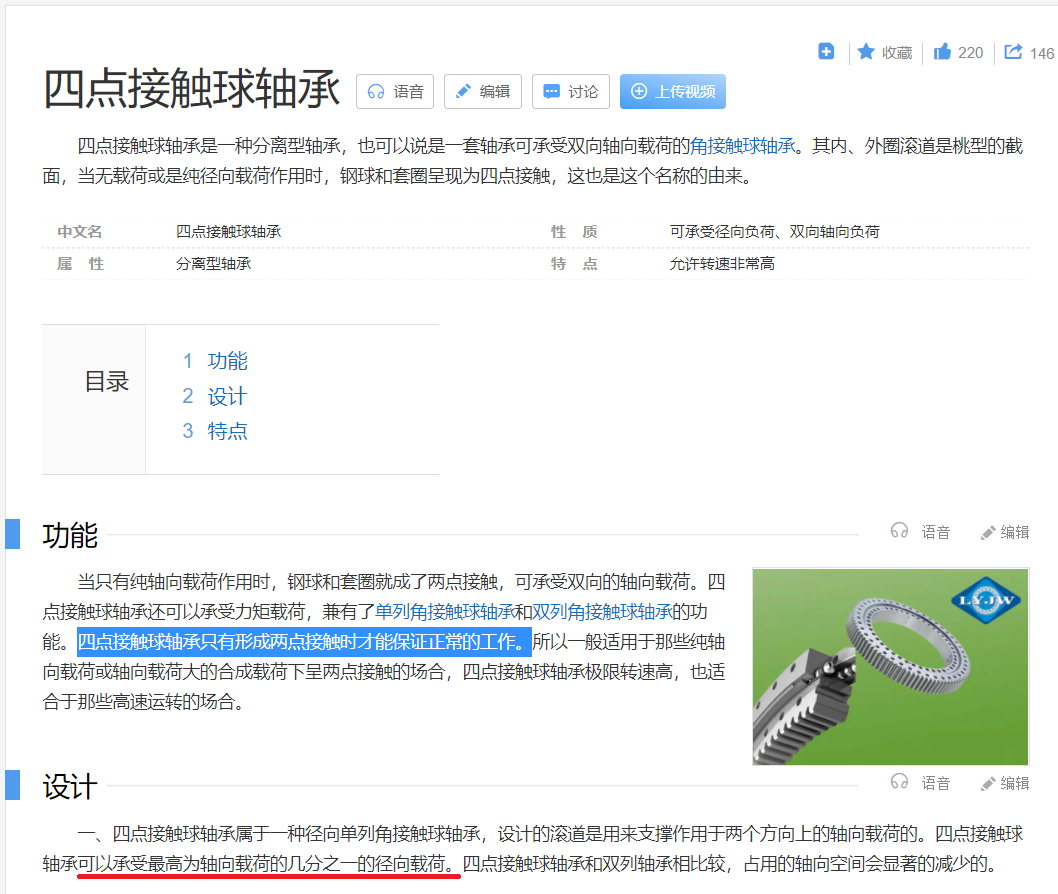1058x894 pixels.
Task: Click 可承受径向负荷、双向轴向负荷 value
Action: coord(775,232)
